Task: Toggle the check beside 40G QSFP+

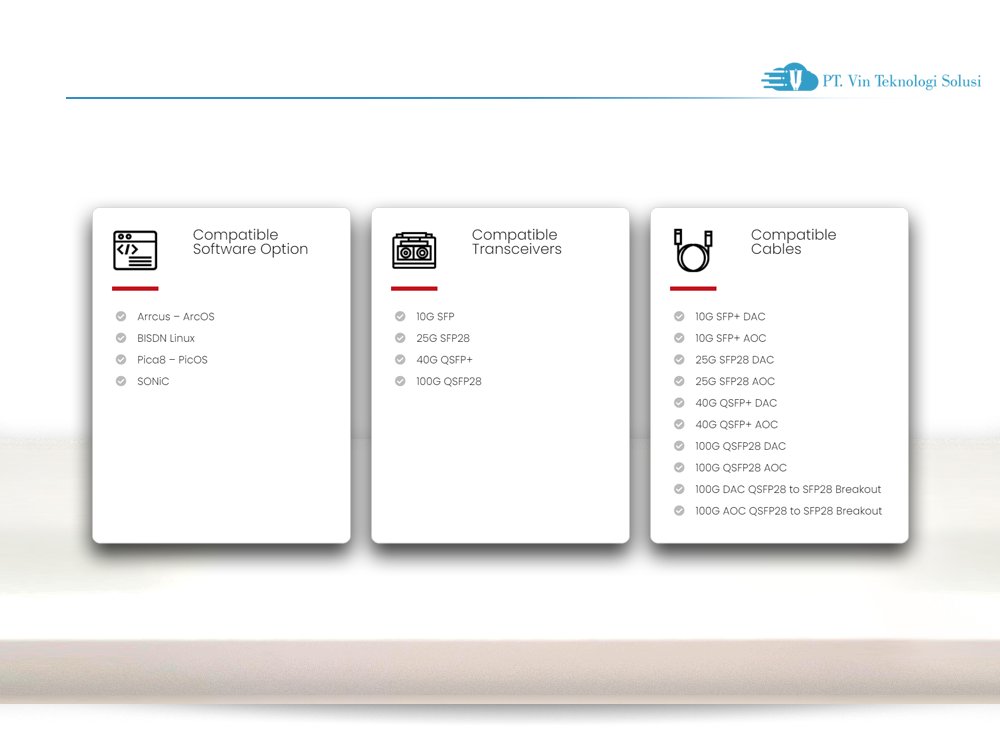Action: 400,359
